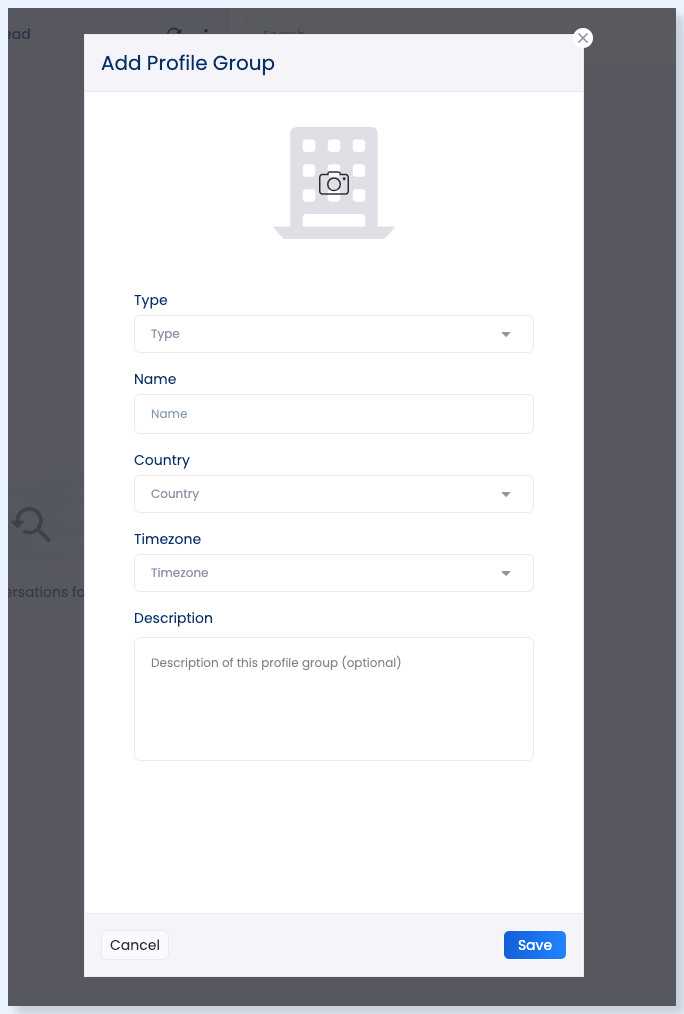Click the building placeholder image
The height and width of the screenshot is (1014, 684).
(334, 183)
